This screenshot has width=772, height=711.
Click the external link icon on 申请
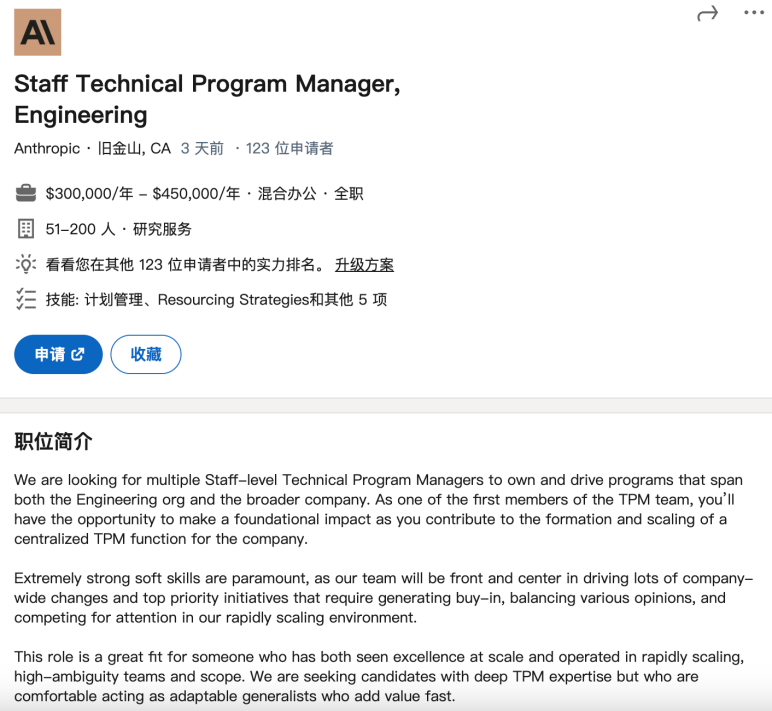pyautogui.click(x=78, y=354)
